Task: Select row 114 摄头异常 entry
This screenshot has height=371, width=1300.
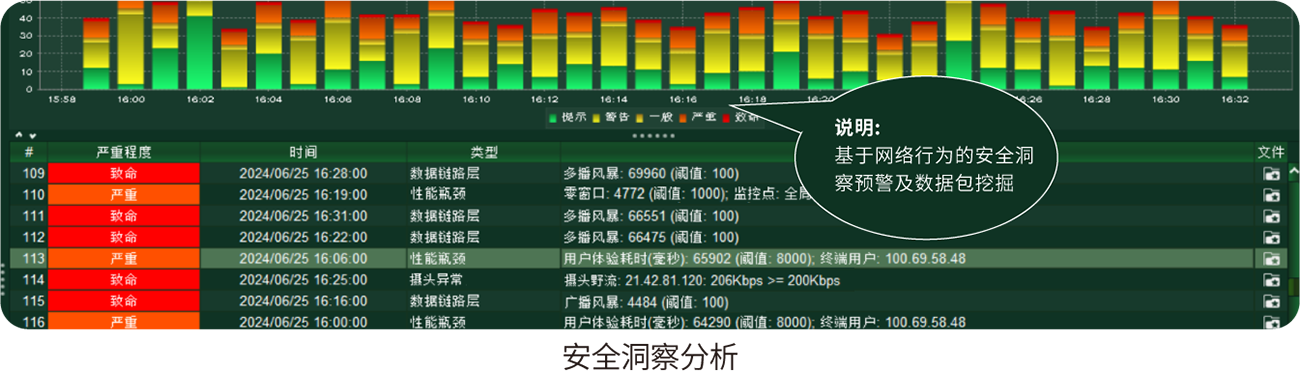Action: pos(436,281)
